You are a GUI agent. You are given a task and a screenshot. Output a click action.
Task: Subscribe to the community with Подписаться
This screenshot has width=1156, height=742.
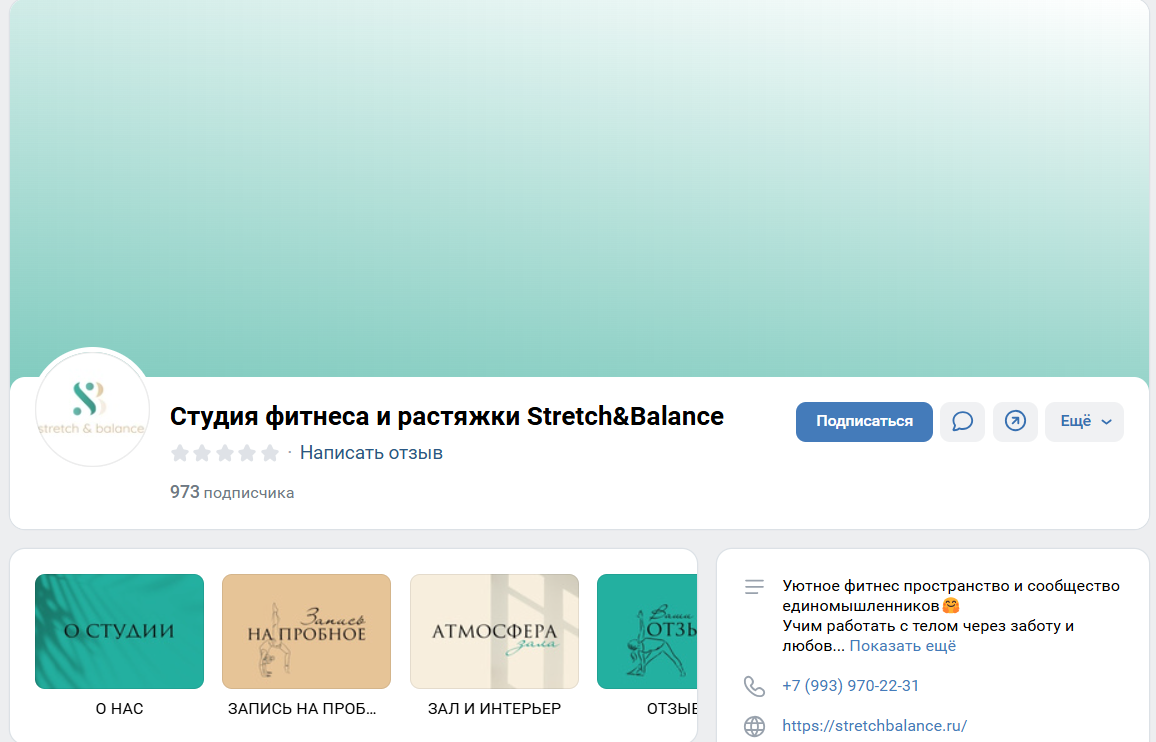click(864, 422)
